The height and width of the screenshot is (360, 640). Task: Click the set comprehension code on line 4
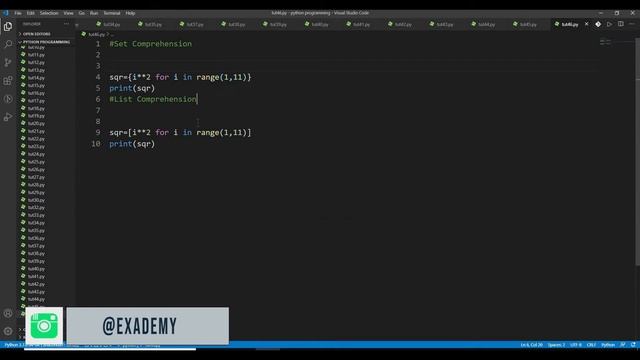[180, 77]
